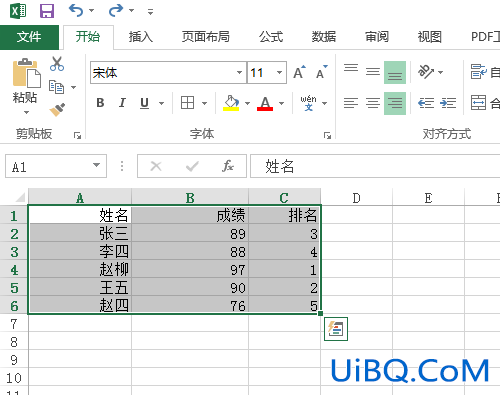The width and height of the screenshot is (500, 395).
Task: Open the font color palette dropdown
Action: coord(281,103)
